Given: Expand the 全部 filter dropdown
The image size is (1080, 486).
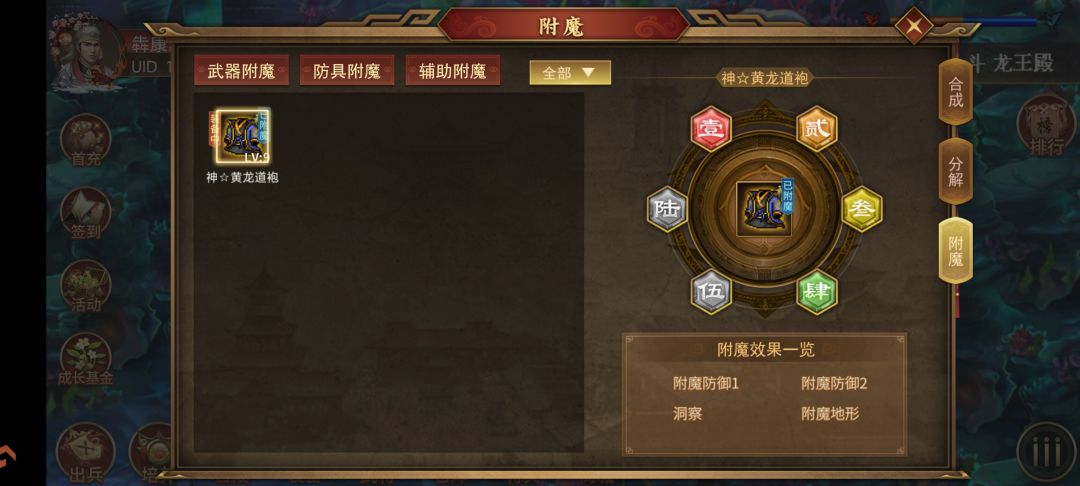Looking at the screenshot, I should [570, 72].
